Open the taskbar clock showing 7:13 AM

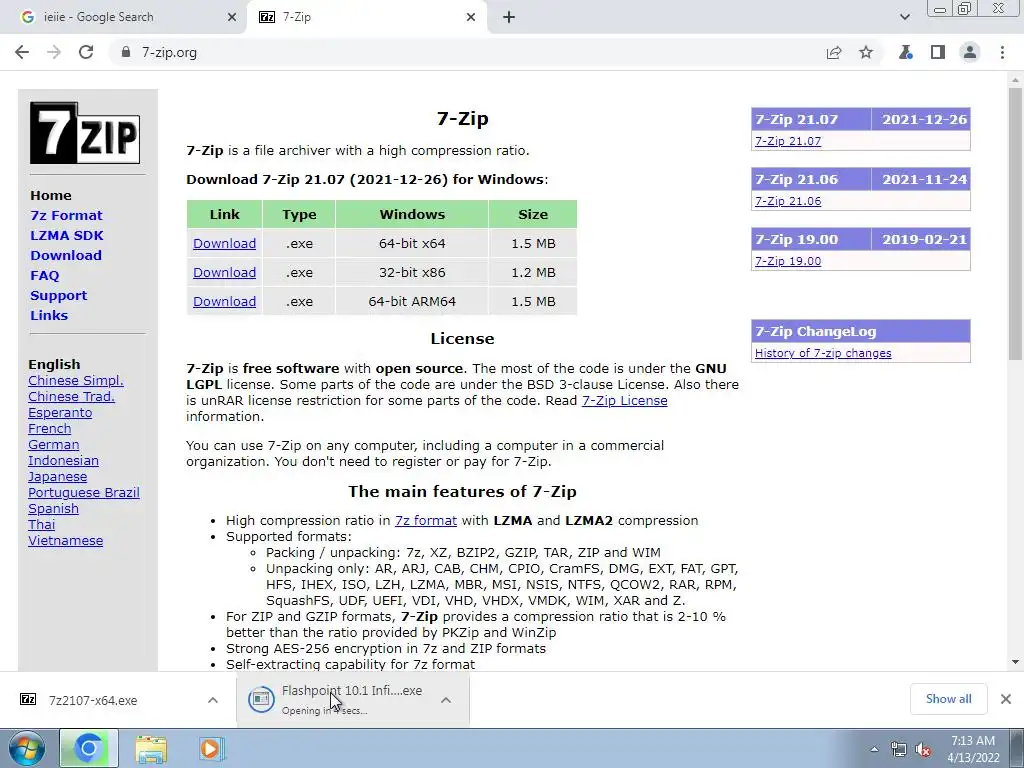click(x=973, y=749)
